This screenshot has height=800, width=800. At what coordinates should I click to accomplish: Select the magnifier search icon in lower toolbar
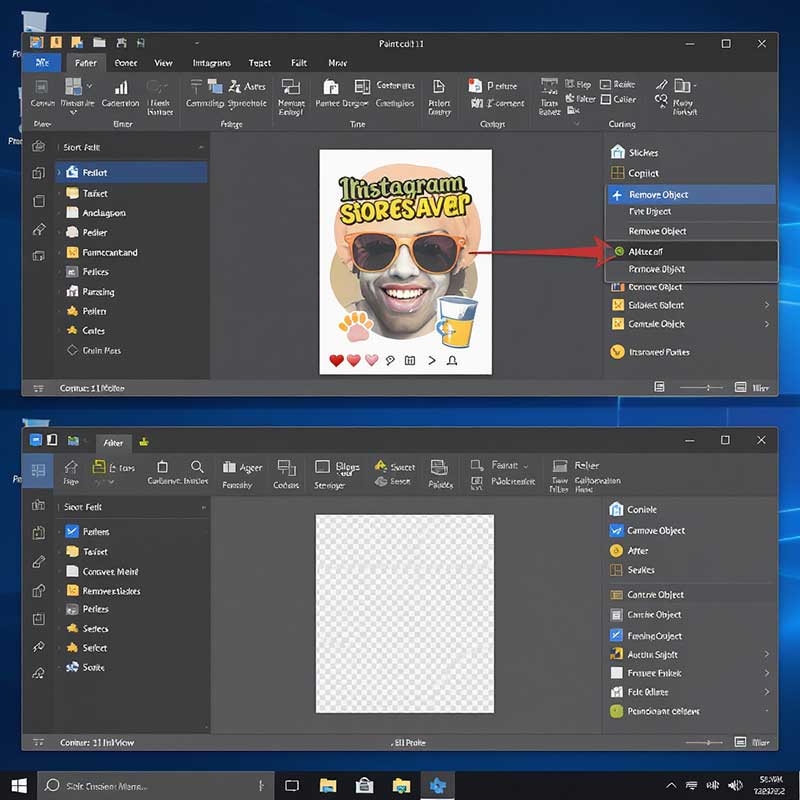[197, 468]
